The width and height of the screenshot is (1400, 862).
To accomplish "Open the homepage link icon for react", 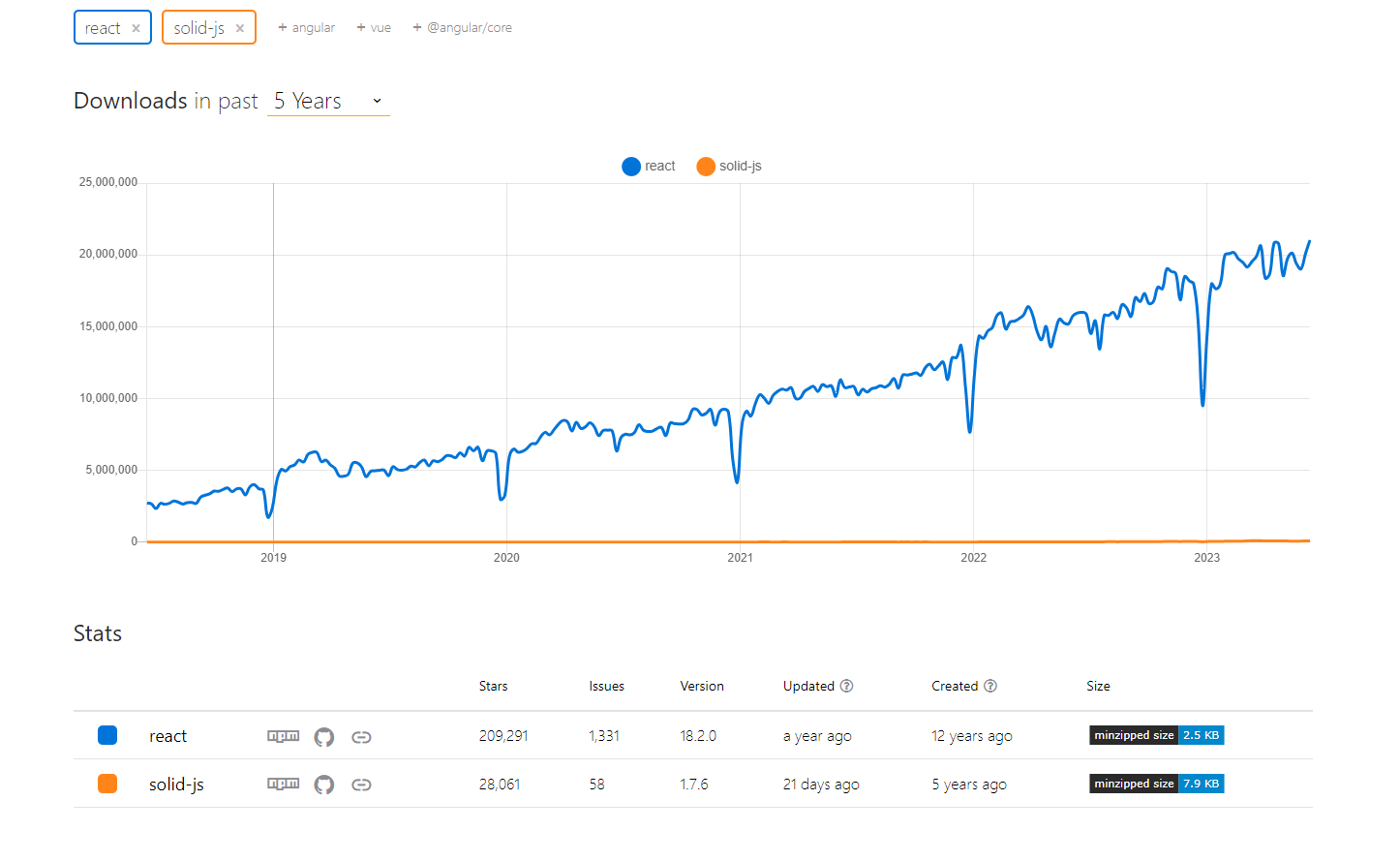I will [x=361, y=737].
